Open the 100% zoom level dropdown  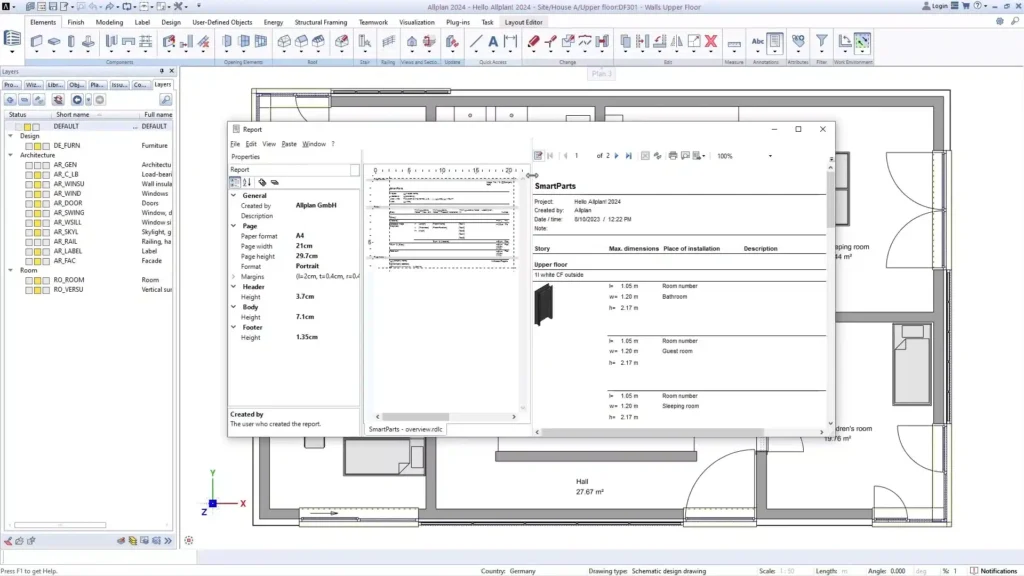click(x=772, y=155)
